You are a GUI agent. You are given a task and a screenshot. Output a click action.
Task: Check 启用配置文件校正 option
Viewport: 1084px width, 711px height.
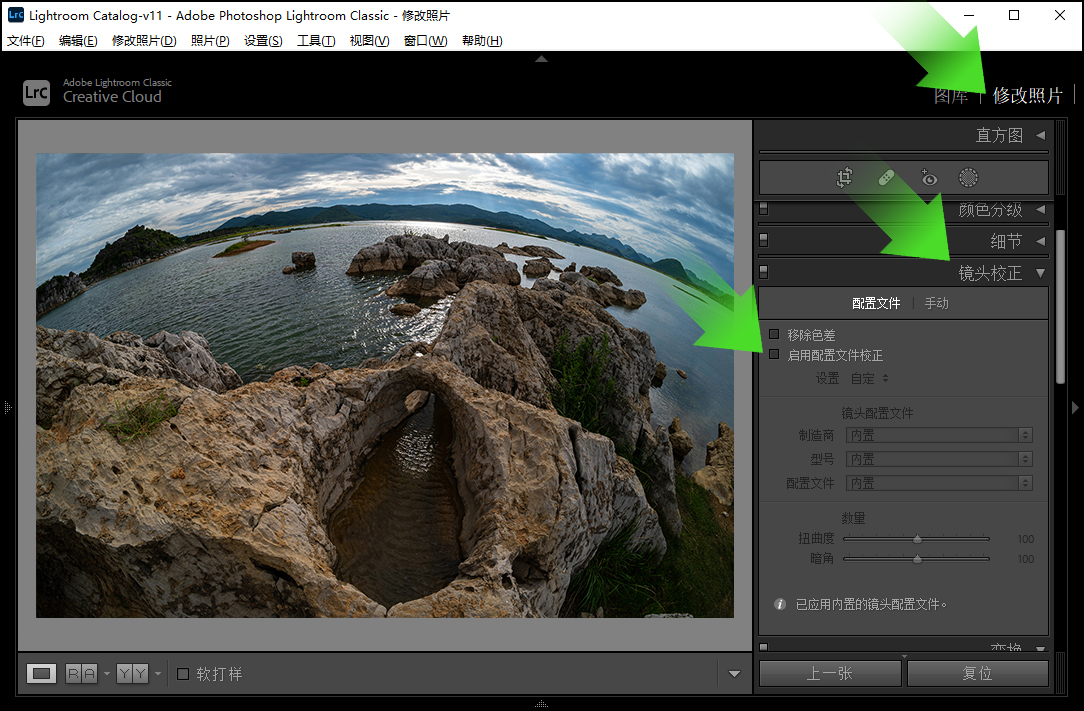774,355
